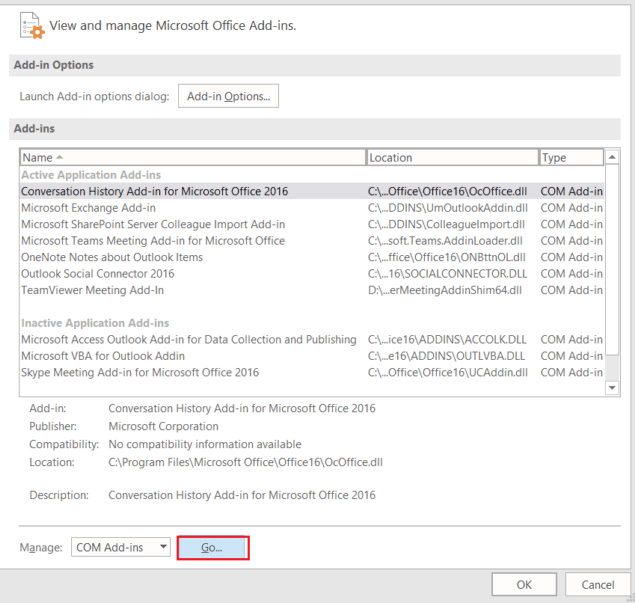
Task: Click the add-ins gear document icon
Action: point(32,26)
